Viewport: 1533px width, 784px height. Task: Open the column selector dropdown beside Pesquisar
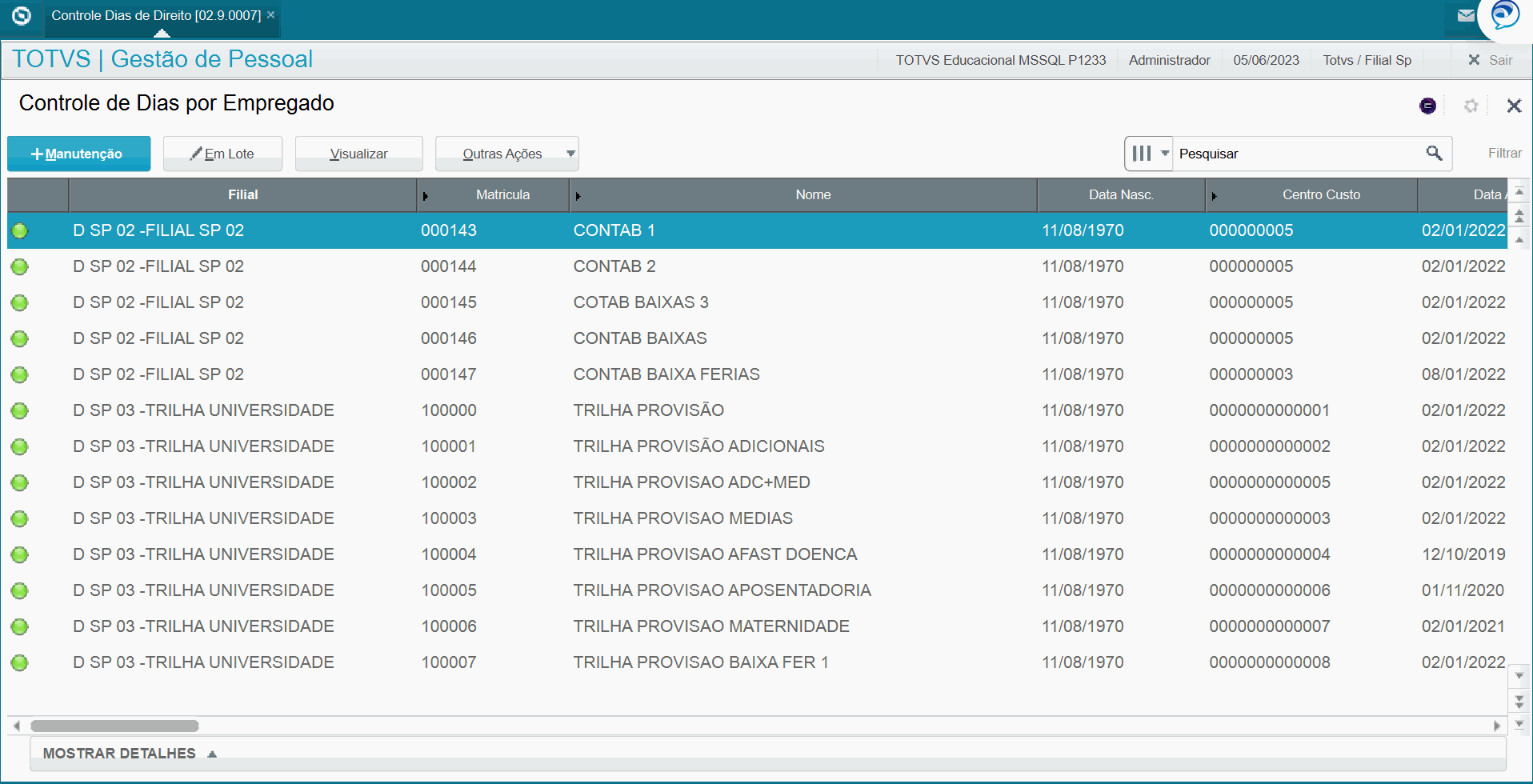[x=1149, y=154]
